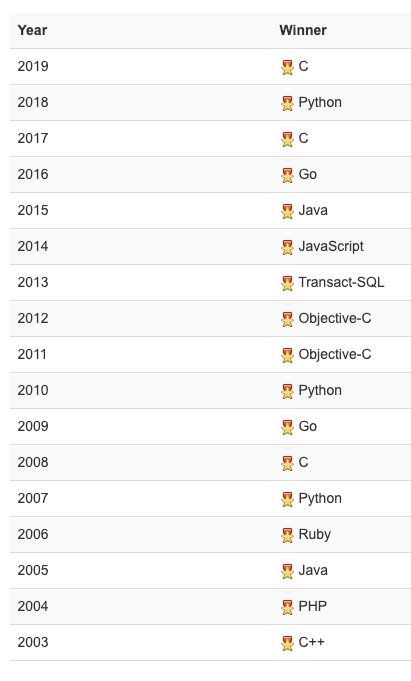
Task: Click the medal icon beside PHP
Action: click(287, 608)
